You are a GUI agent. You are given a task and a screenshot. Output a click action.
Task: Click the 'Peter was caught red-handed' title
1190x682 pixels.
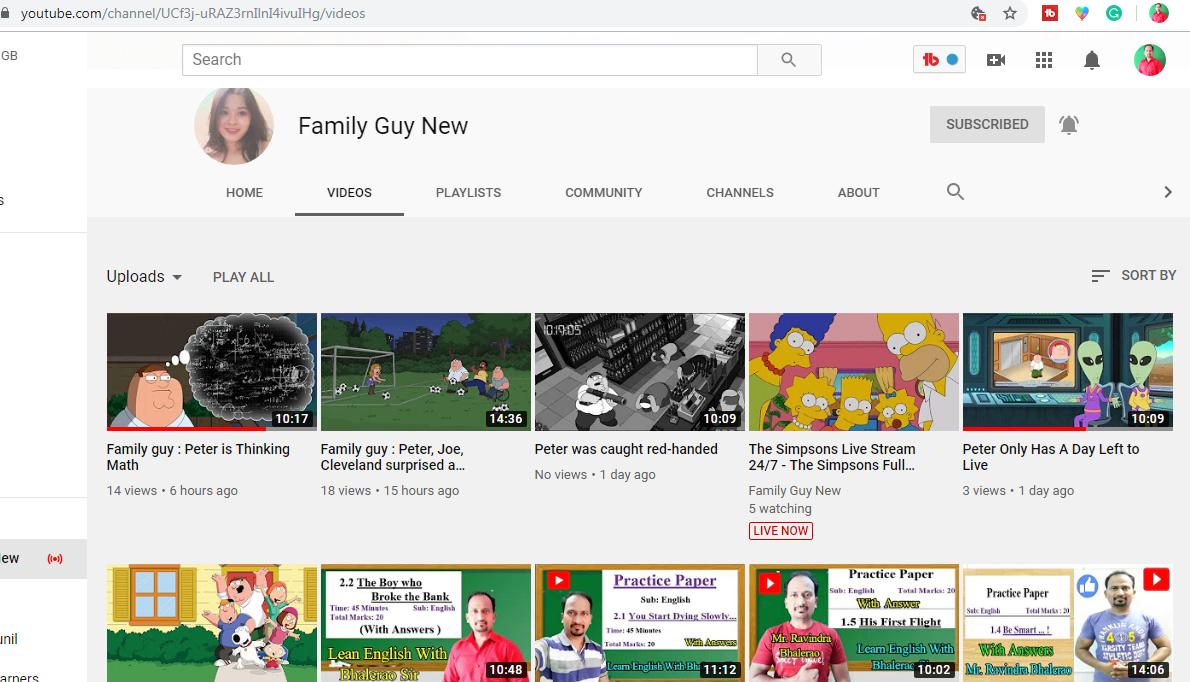(626, 449)
